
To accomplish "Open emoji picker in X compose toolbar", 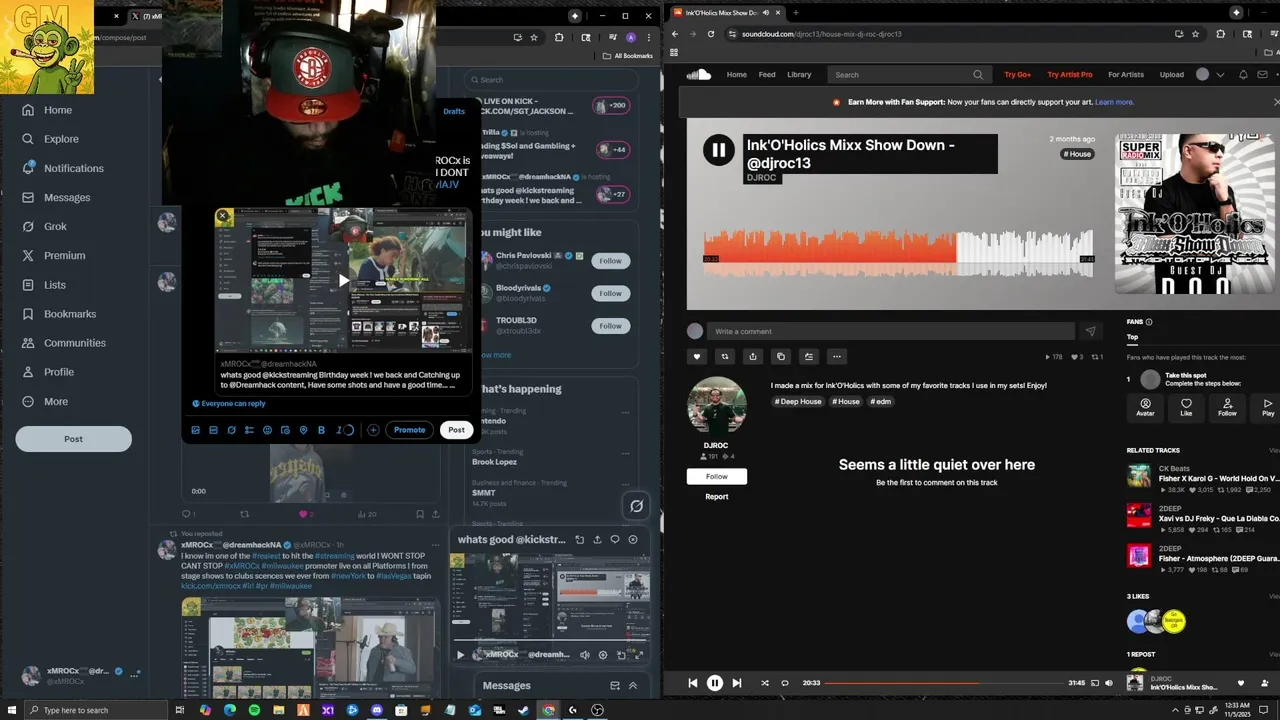I will pyautogui.click(x=267, y=430).
